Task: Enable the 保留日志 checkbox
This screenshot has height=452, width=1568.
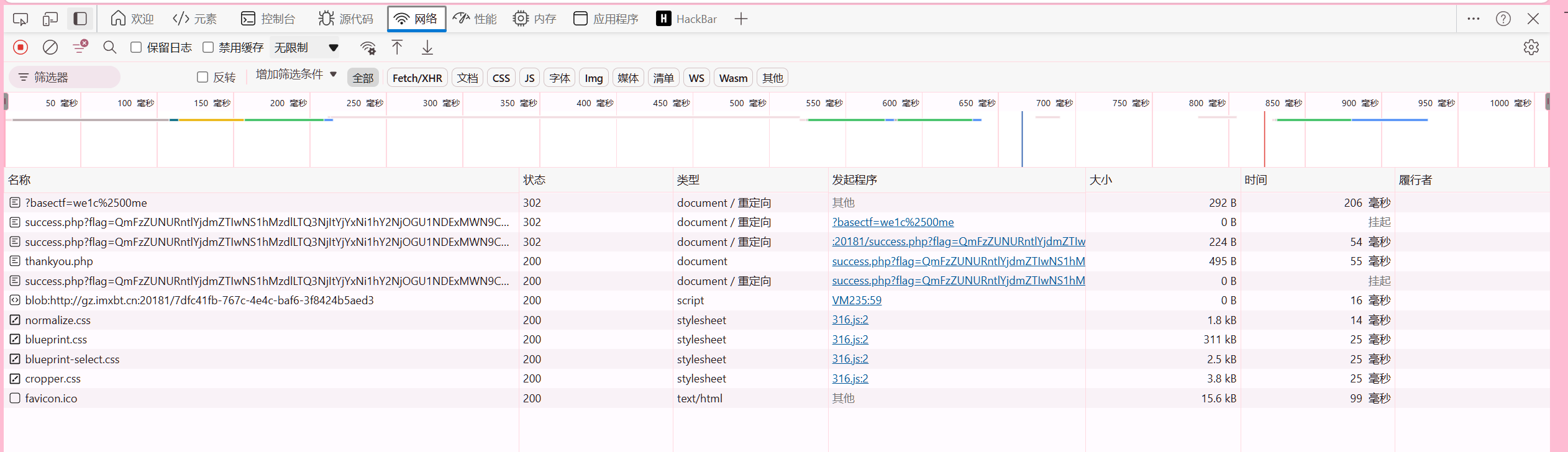Action: click(136, 47)
